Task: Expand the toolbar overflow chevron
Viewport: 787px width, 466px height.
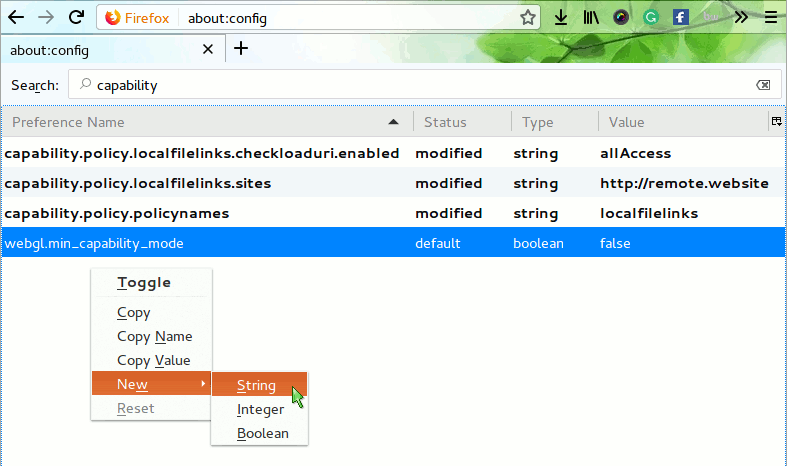Action: click(x=741, y=17)
